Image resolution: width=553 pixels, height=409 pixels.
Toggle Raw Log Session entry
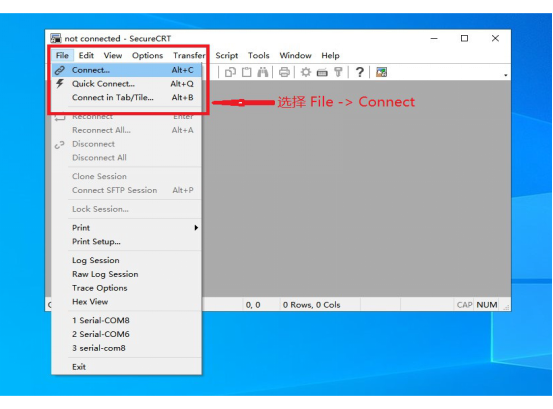[x=127, y=274]
